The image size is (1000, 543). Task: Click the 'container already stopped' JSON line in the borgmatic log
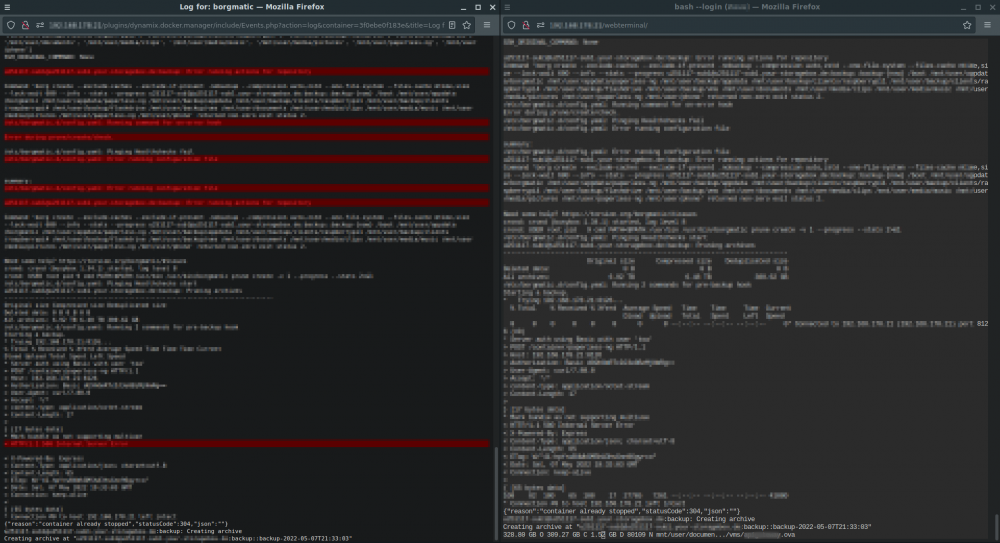pos(116,524)
